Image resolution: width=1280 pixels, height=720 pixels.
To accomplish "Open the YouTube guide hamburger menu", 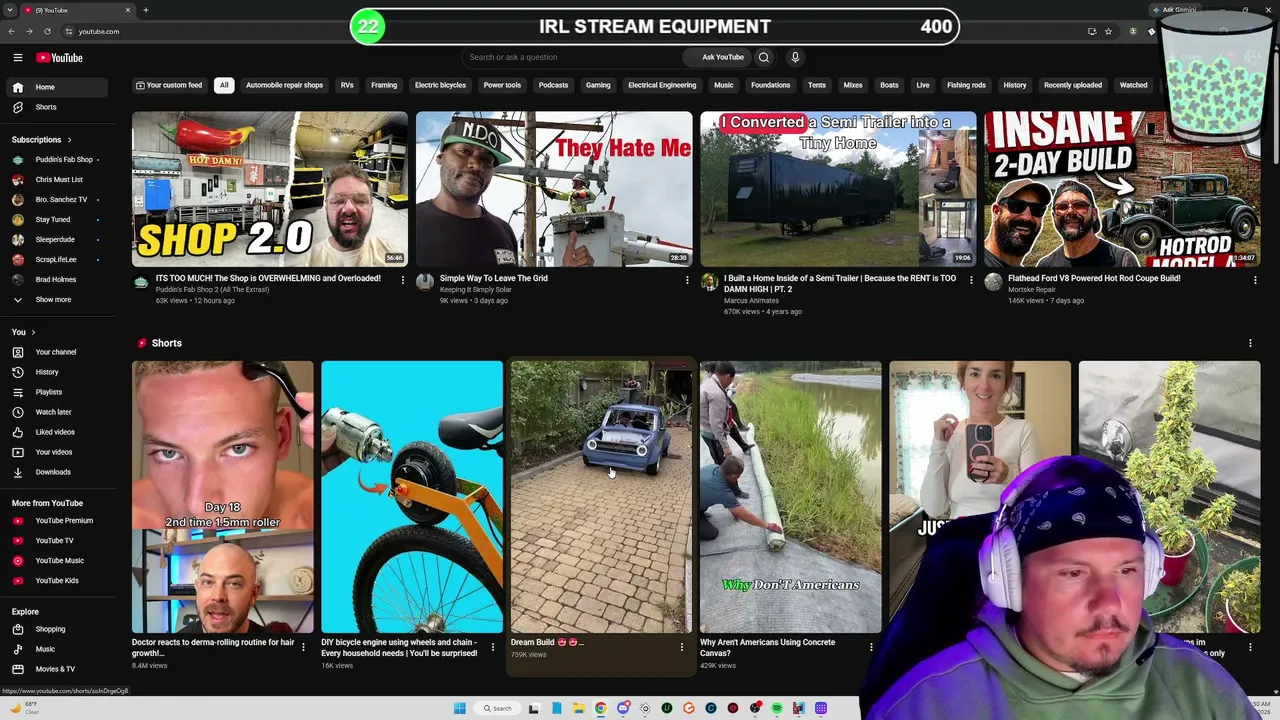I will pos(17,58).
